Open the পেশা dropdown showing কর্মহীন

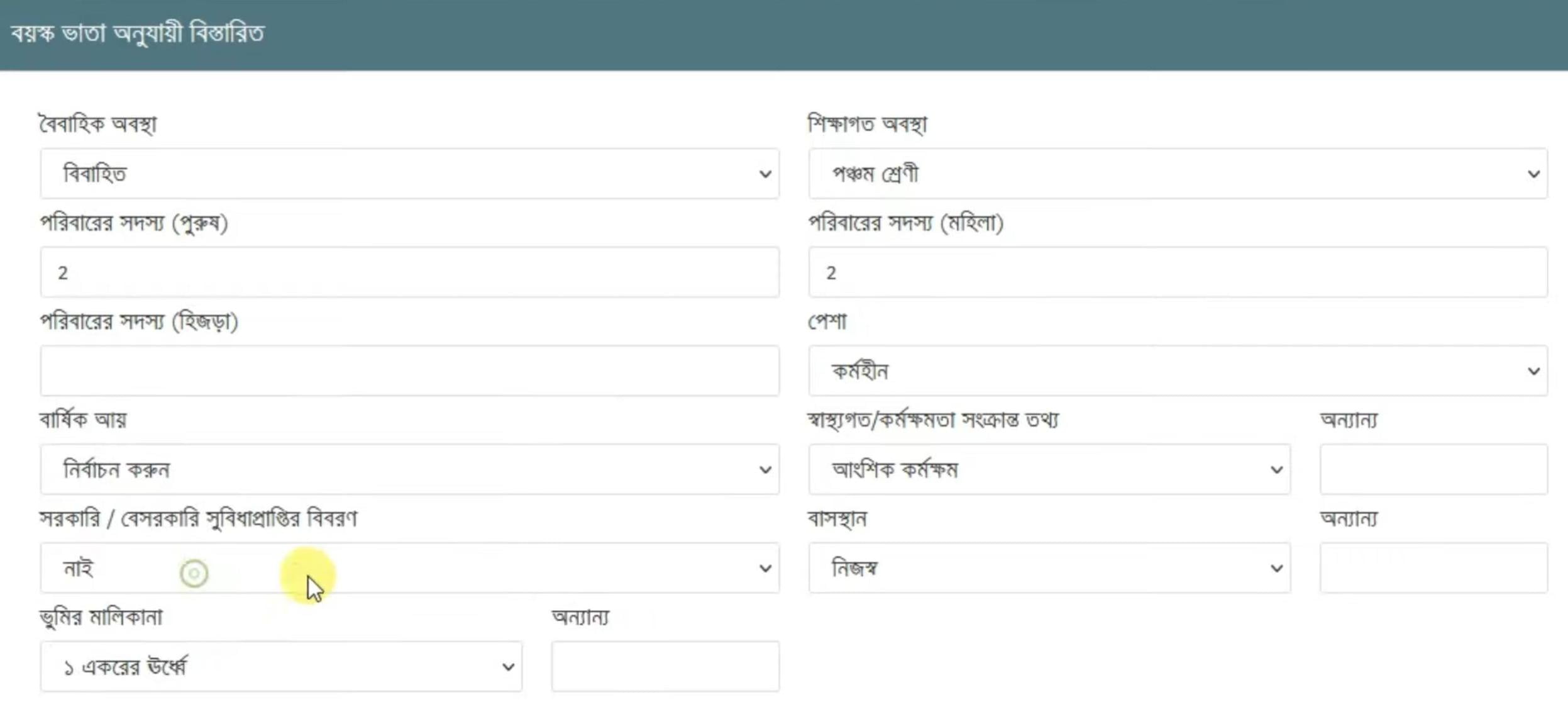pos(1176,371)
